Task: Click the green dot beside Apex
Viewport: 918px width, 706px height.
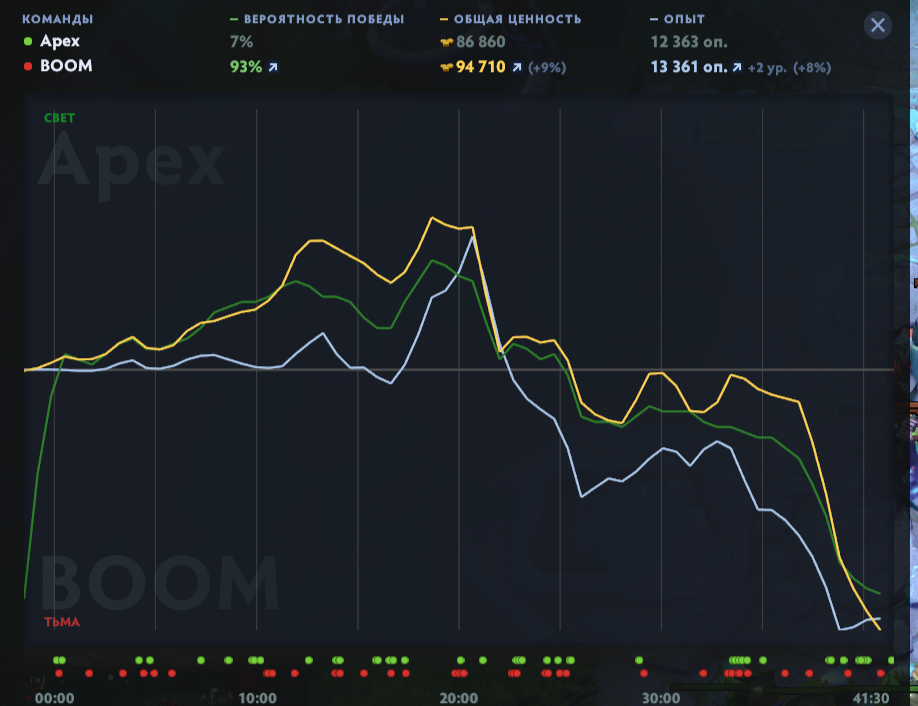Action: click(28, 42)
